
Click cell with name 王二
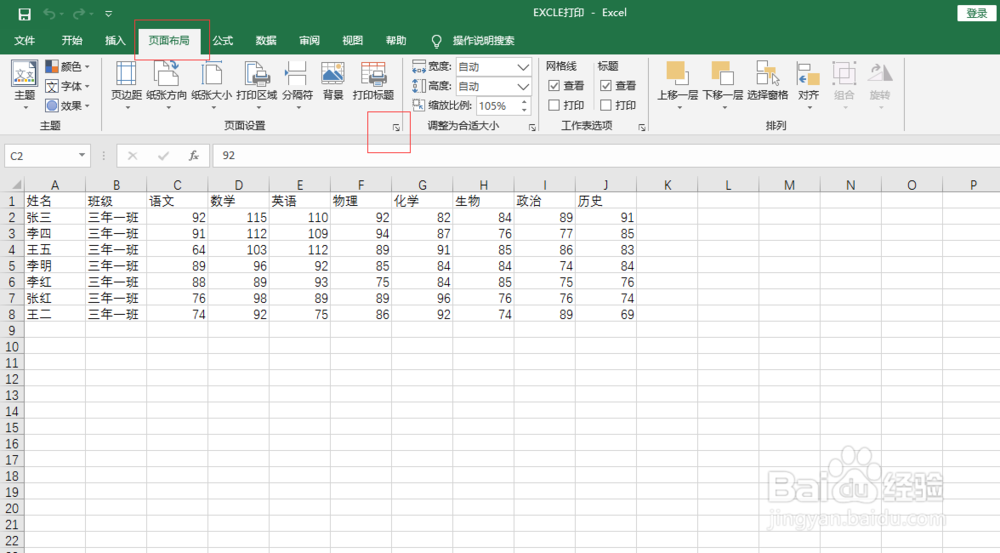point(55,314)
